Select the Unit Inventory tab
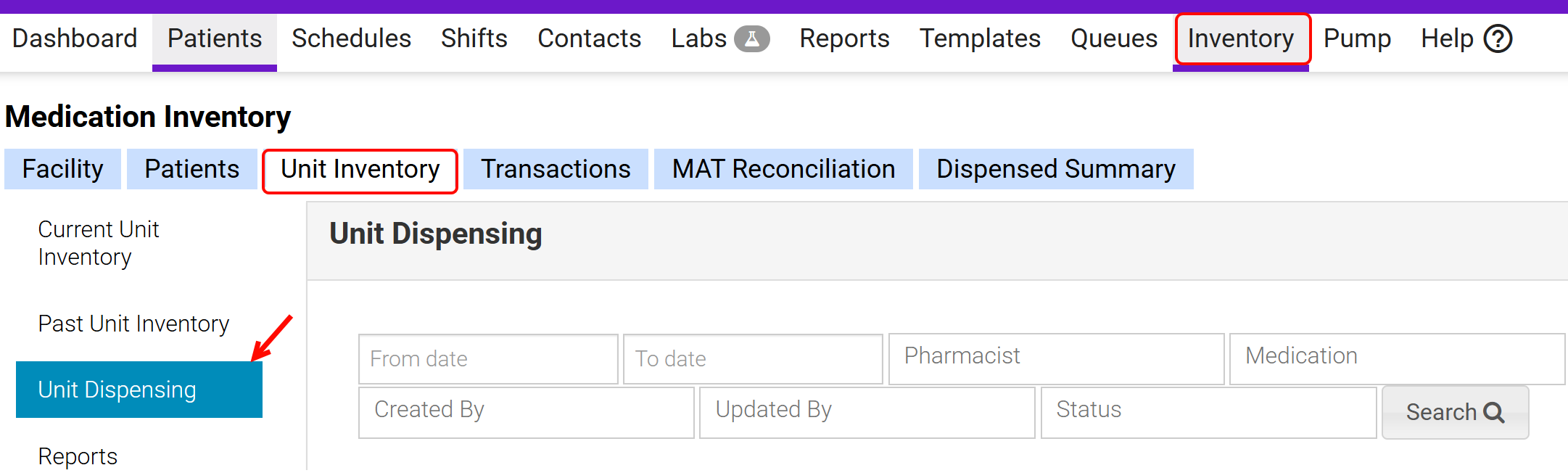1568x473 pixels. (360, 170)
